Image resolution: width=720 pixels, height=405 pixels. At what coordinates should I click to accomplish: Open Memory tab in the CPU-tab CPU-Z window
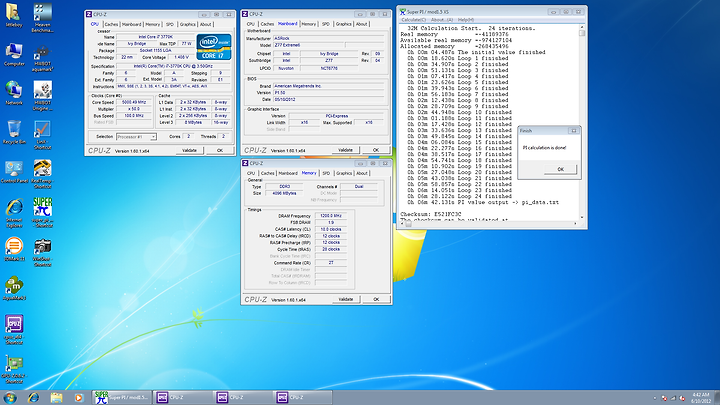(153, 24)
